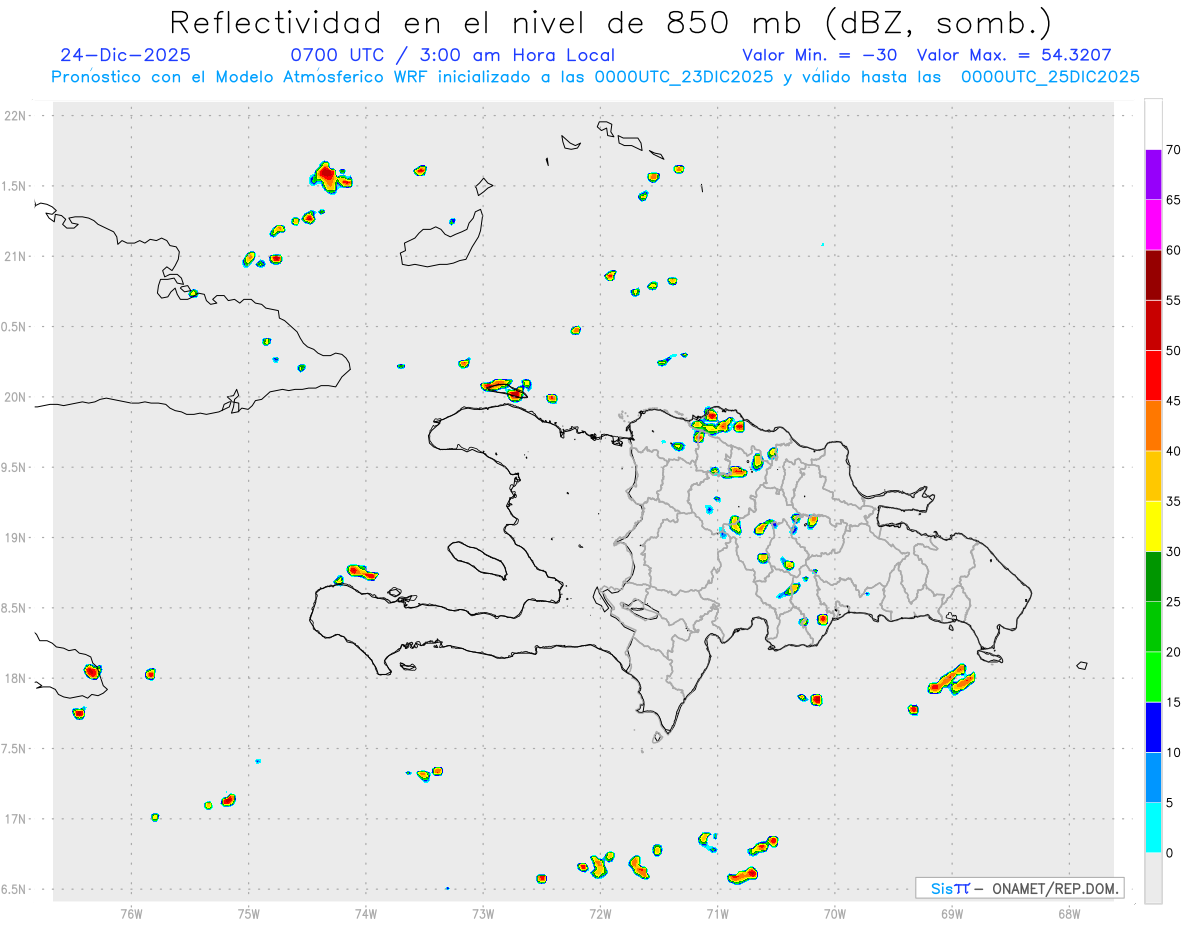1200x927 pixels.
Task: Click the purple 65-70 dBZ legend color band
Action: pos(1153,174)
